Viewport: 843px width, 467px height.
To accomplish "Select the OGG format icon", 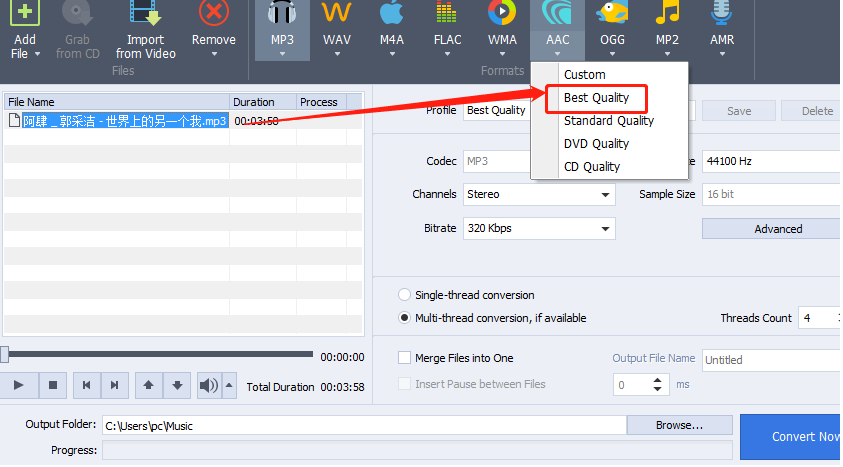I will coord(612,13).
